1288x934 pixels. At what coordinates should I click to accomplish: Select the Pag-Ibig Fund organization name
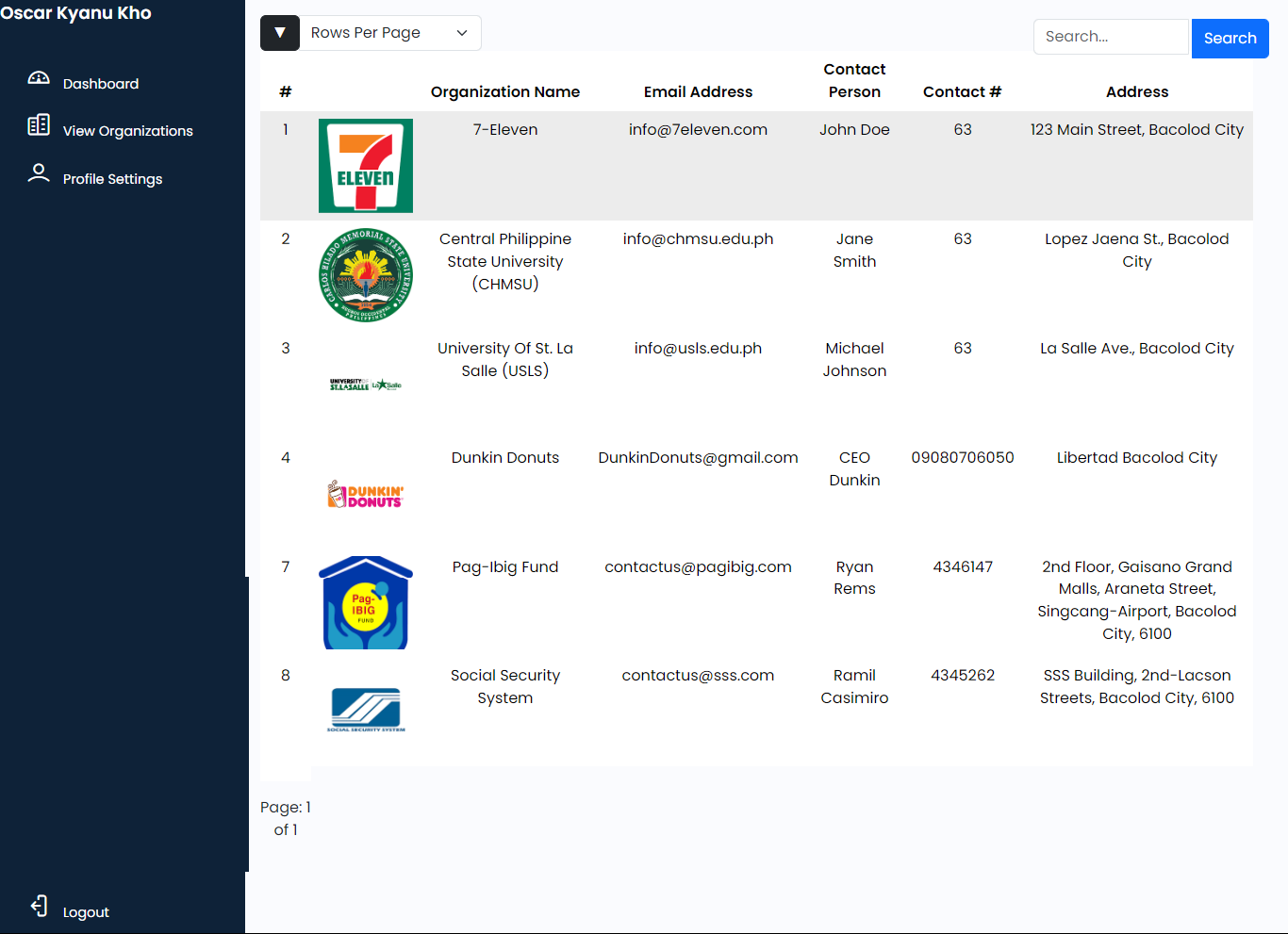pos(505,566)
